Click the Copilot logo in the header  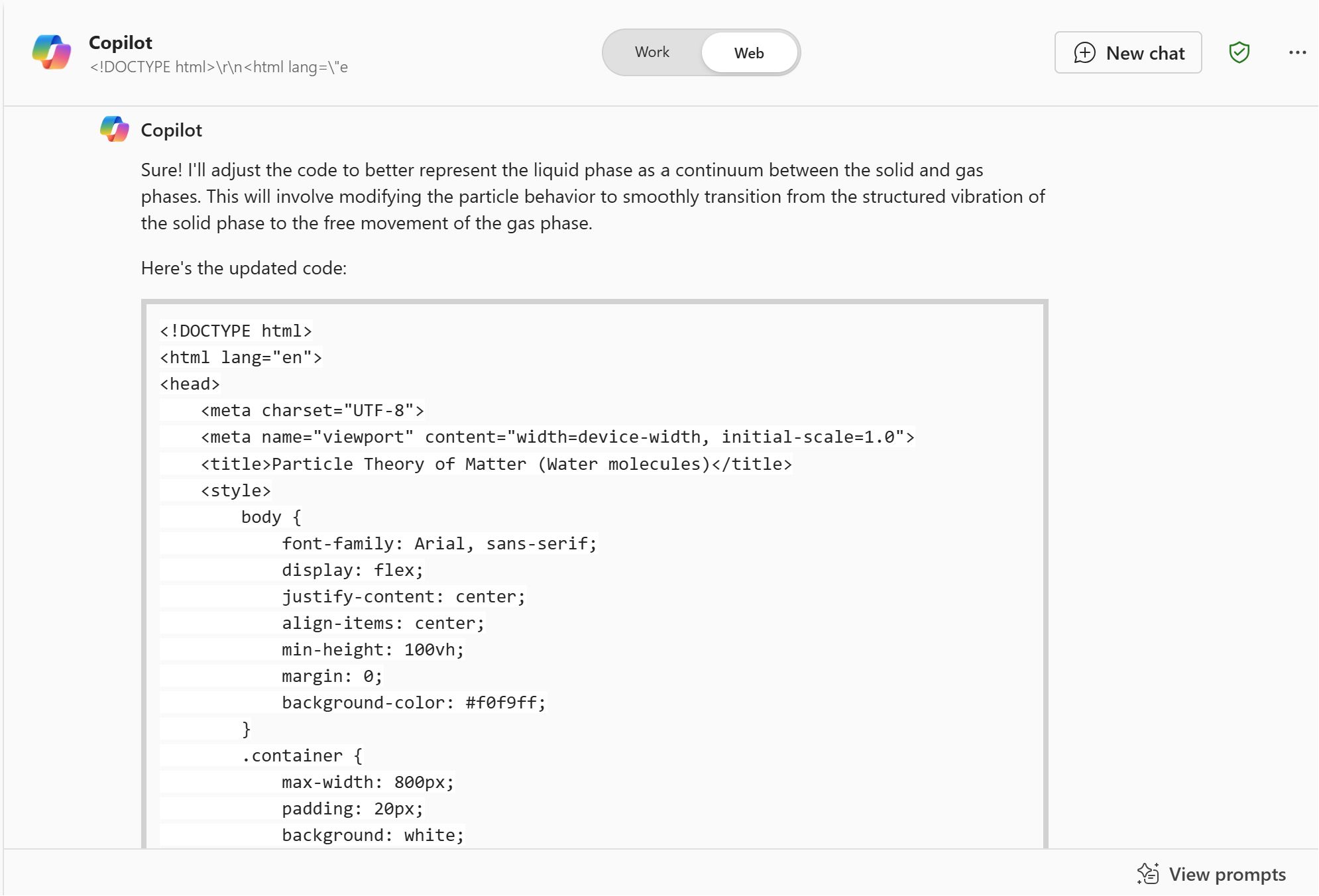(52, 52)
